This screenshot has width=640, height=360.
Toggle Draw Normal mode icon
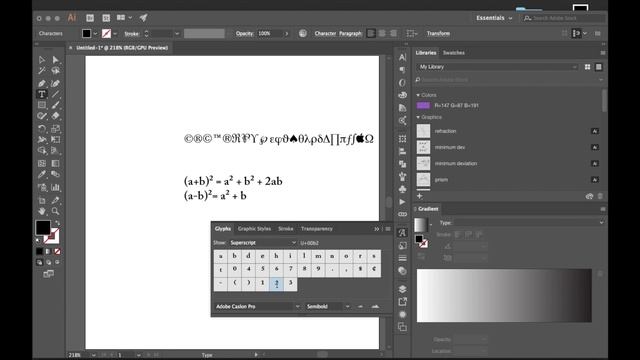[x=39, y=262]
